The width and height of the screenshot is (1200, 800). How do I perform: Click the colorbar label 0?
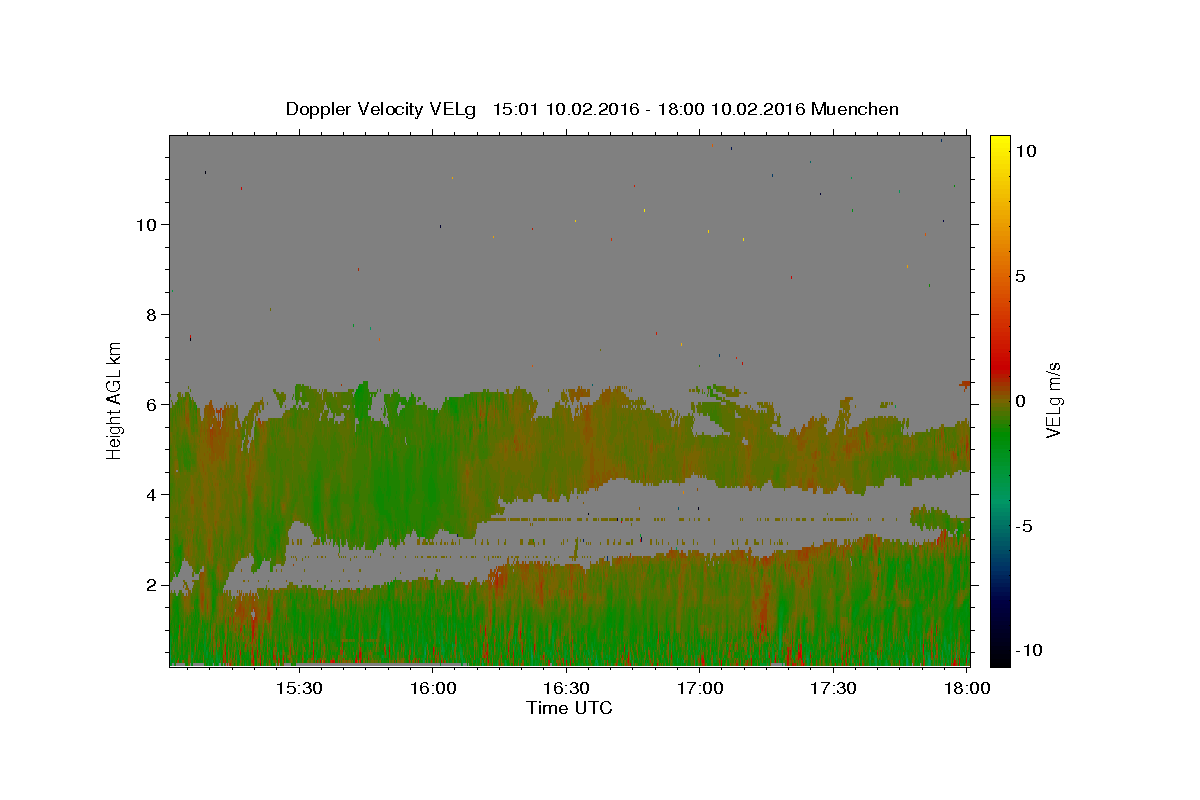[1020, 401]
